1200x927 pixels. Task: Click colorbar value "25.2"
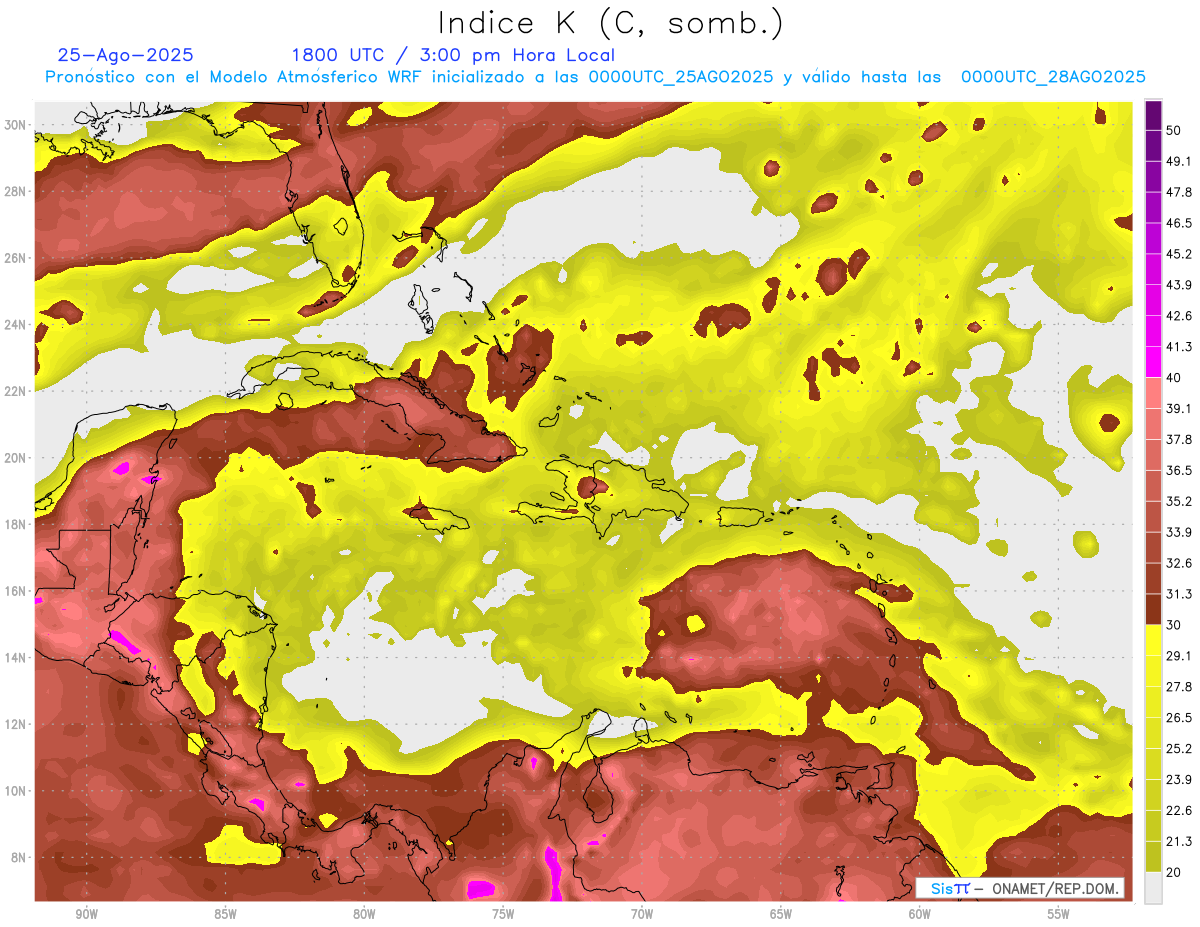(1178, 749)
